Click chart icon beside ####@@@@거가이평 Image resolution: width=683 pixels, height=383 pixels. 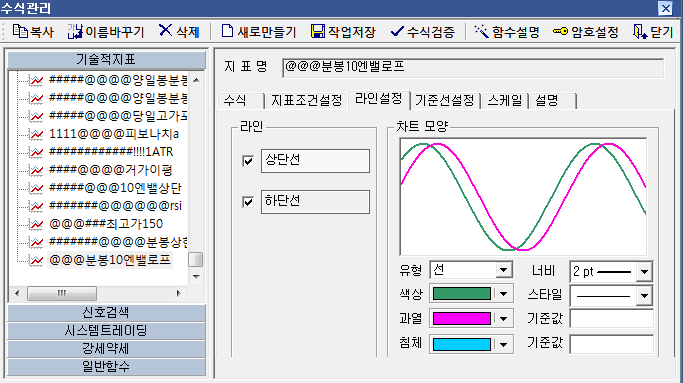[x=36, y=170]
